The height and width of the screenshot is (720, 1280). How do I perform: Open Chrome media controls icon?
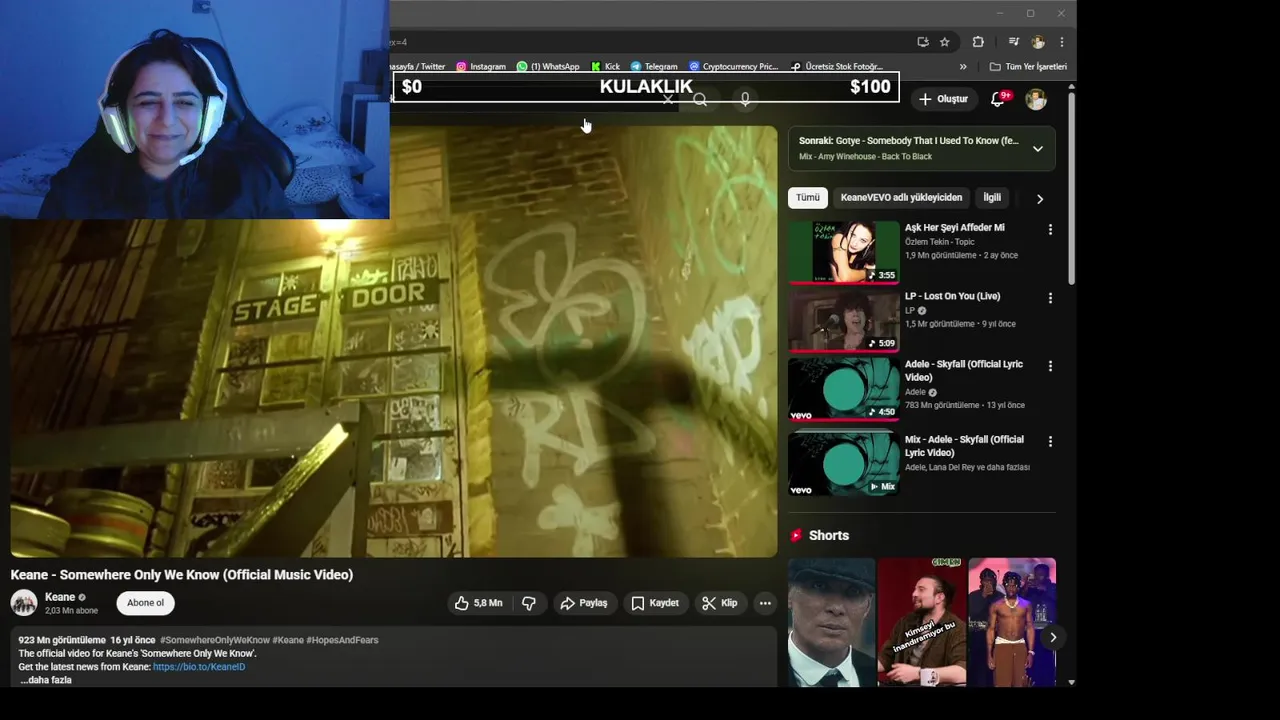click(x=1013, y=42)
